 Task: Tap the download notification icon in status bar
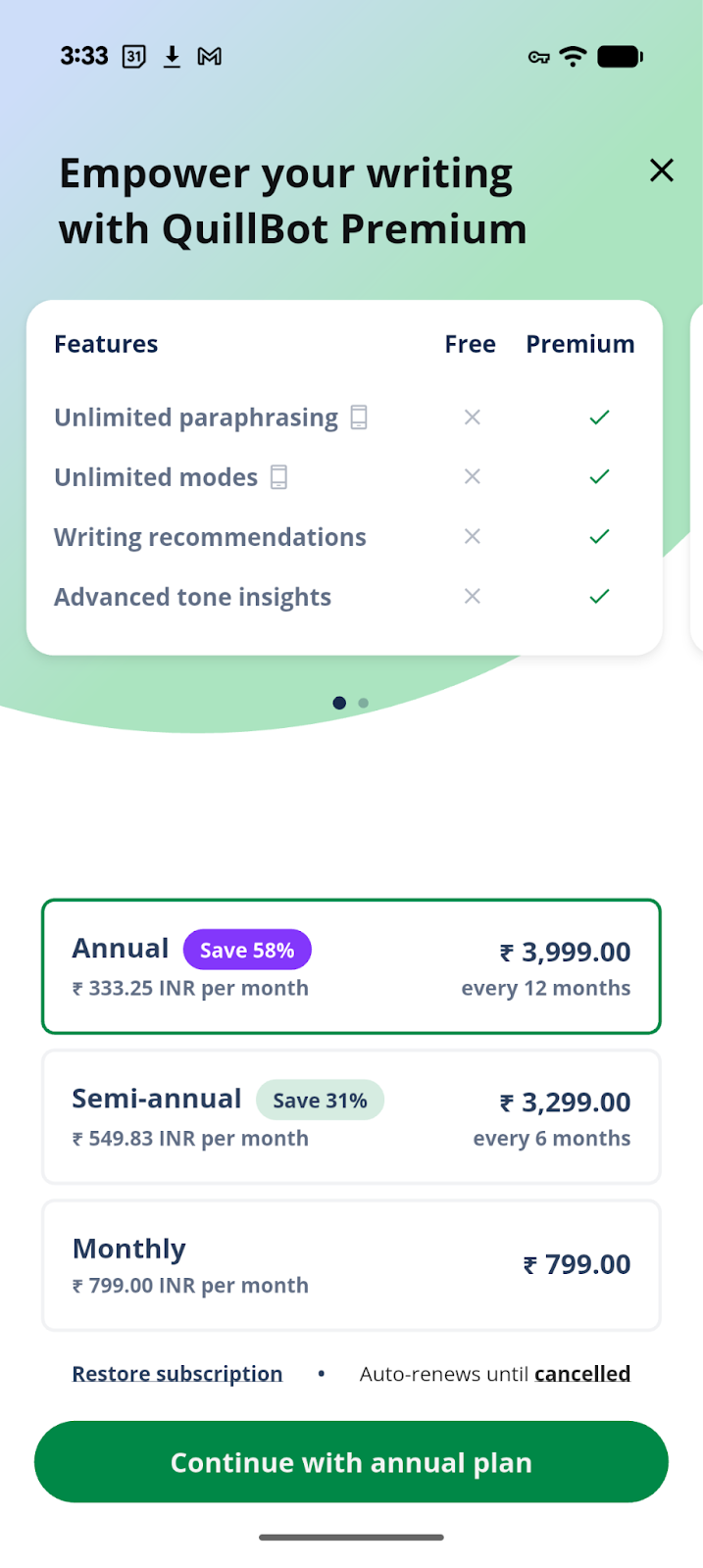172,57
